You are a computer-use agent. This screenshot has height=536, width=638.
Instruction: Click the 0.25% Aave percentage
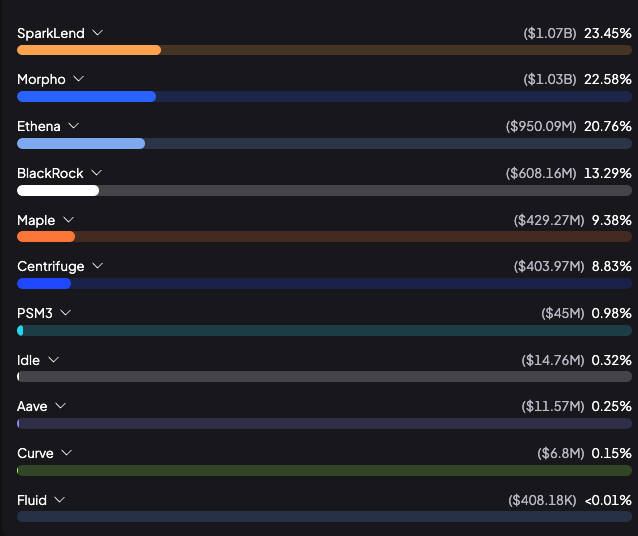click(x=612, y=407)
